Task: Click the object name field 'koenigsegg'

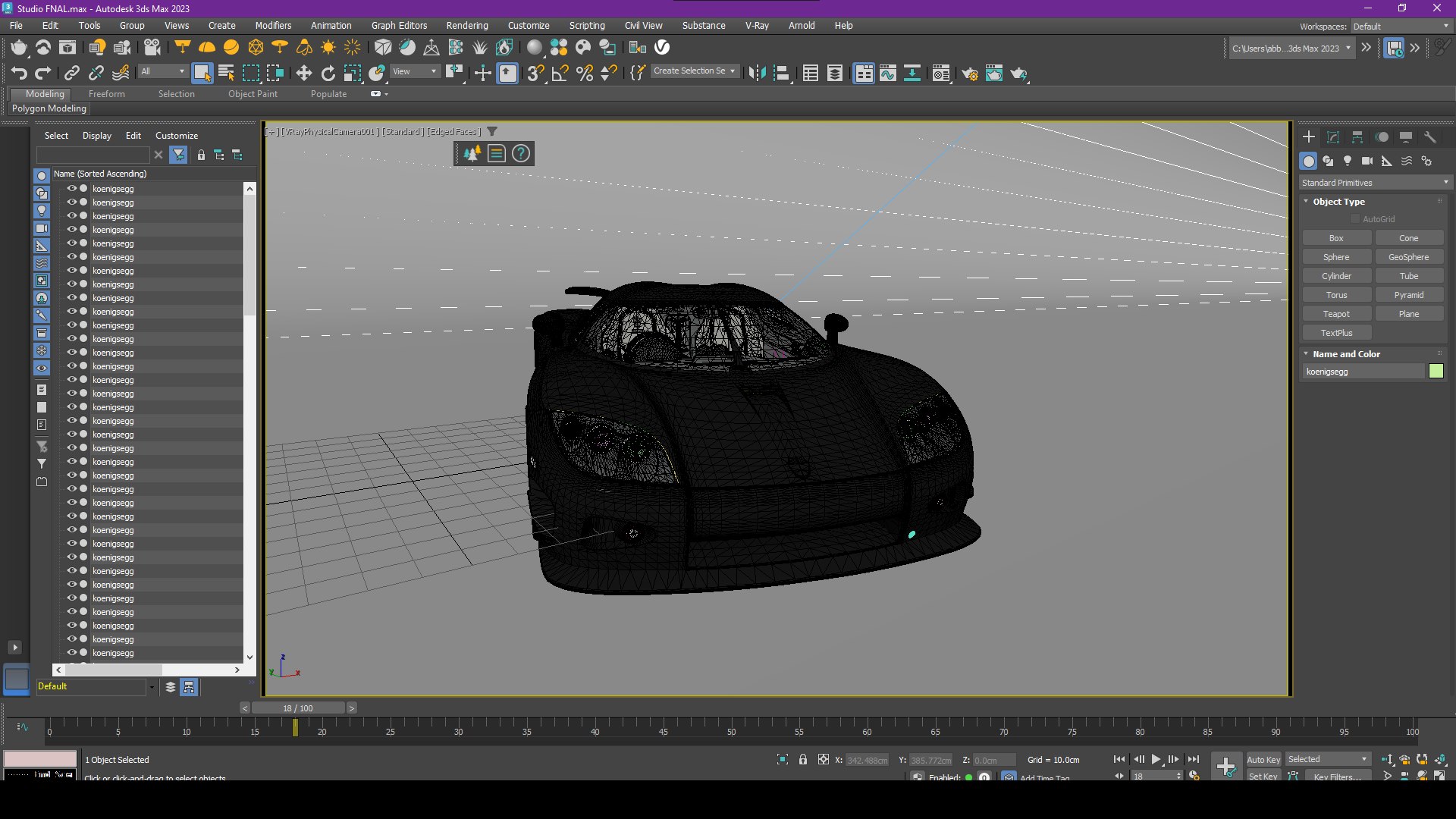Action: [1363, 372]
